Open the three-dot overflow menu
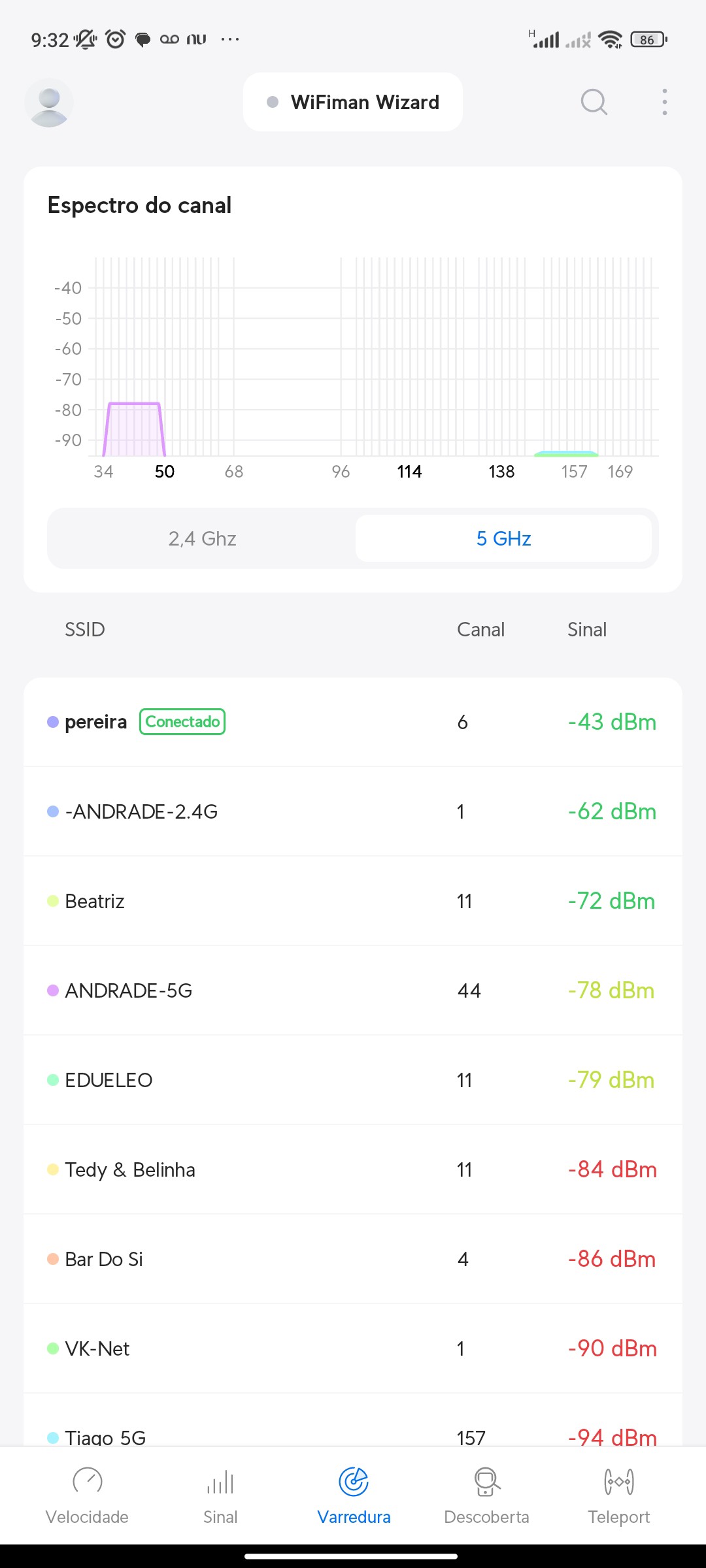Viewport: 706px width, 1568px height. coord(664,102)
